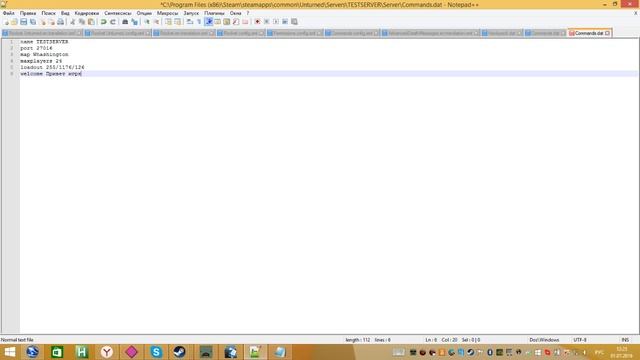Viewport: 640px width, 360px height.
Task: Click the Save Recorded Macro icon
Action: pos(294,22)
